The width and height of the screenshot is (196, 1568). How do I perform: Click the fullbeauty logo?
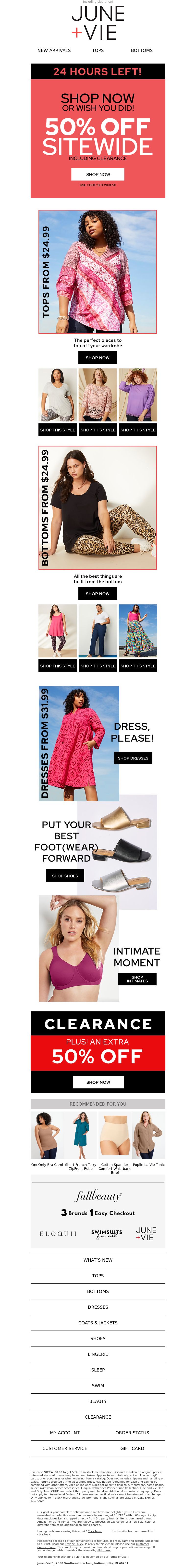click(98, 1195)
